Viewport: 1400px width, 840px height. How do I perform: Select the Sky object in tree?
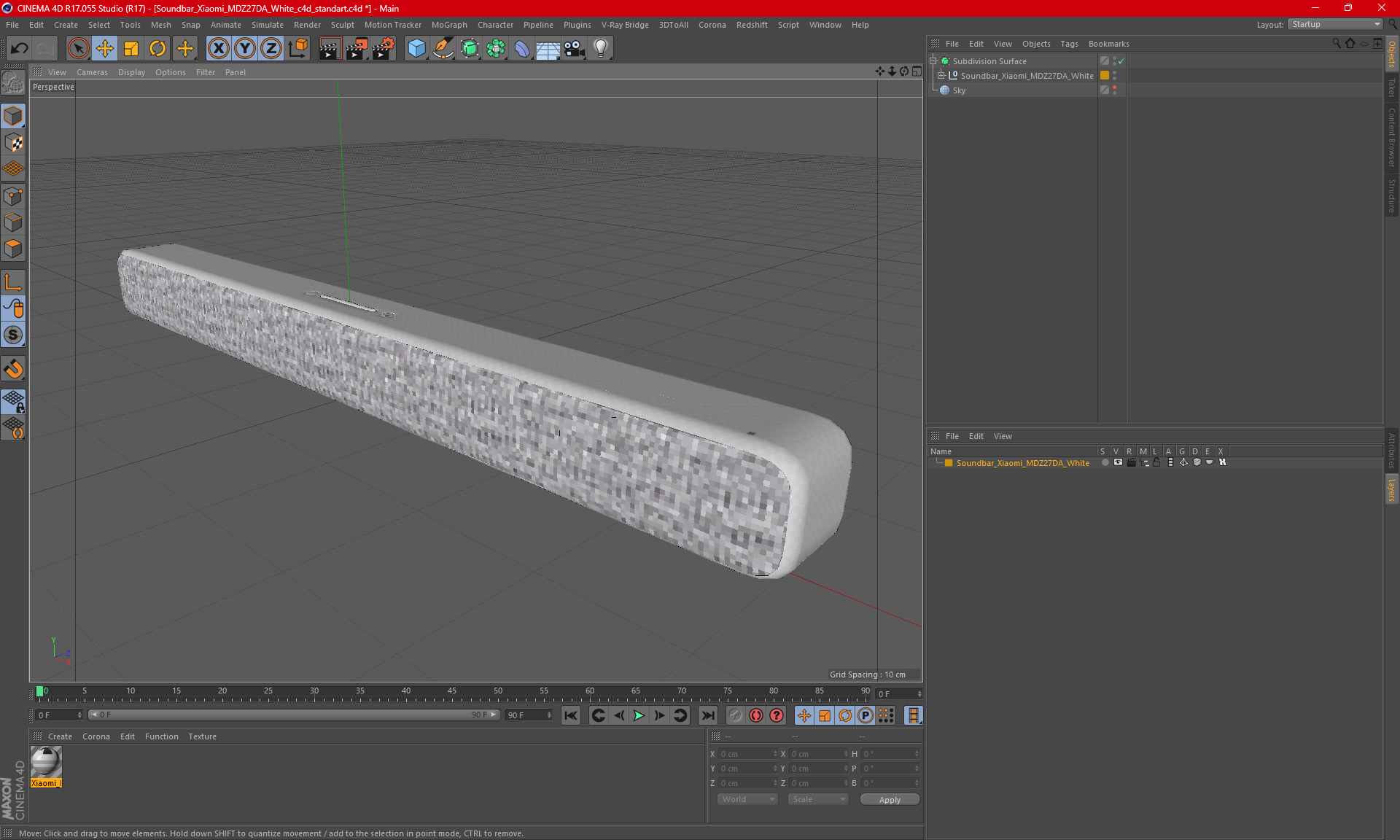pos(959,90)
